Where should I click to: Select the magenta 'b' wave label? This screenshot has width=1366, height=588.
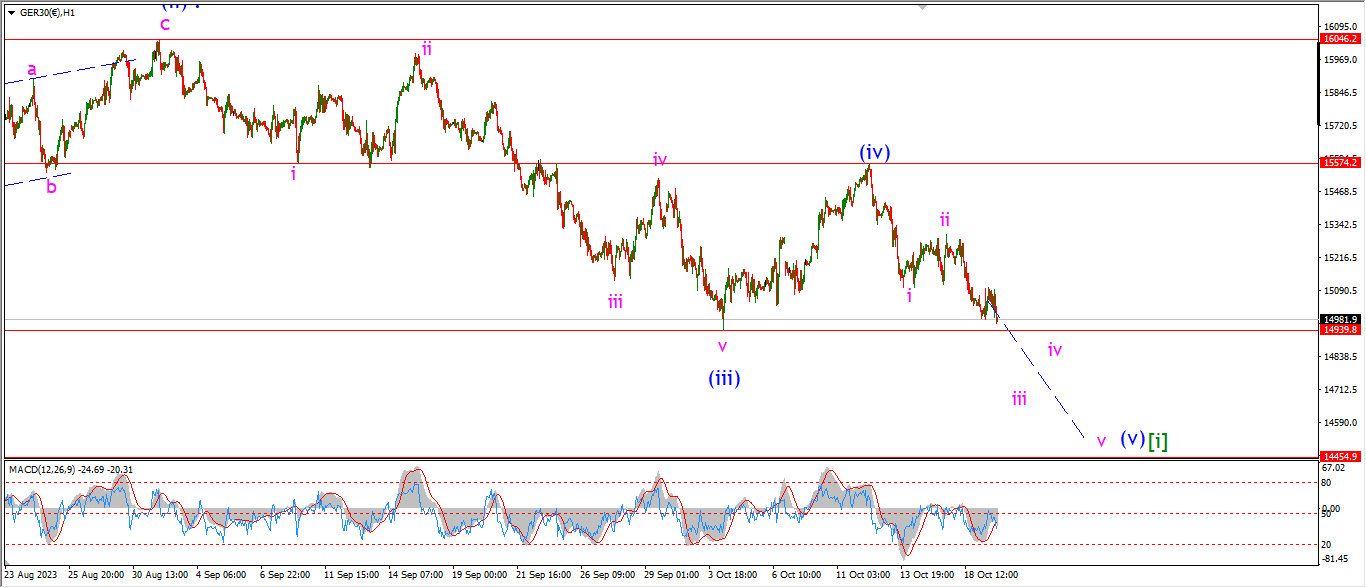(x=51, y=186)
